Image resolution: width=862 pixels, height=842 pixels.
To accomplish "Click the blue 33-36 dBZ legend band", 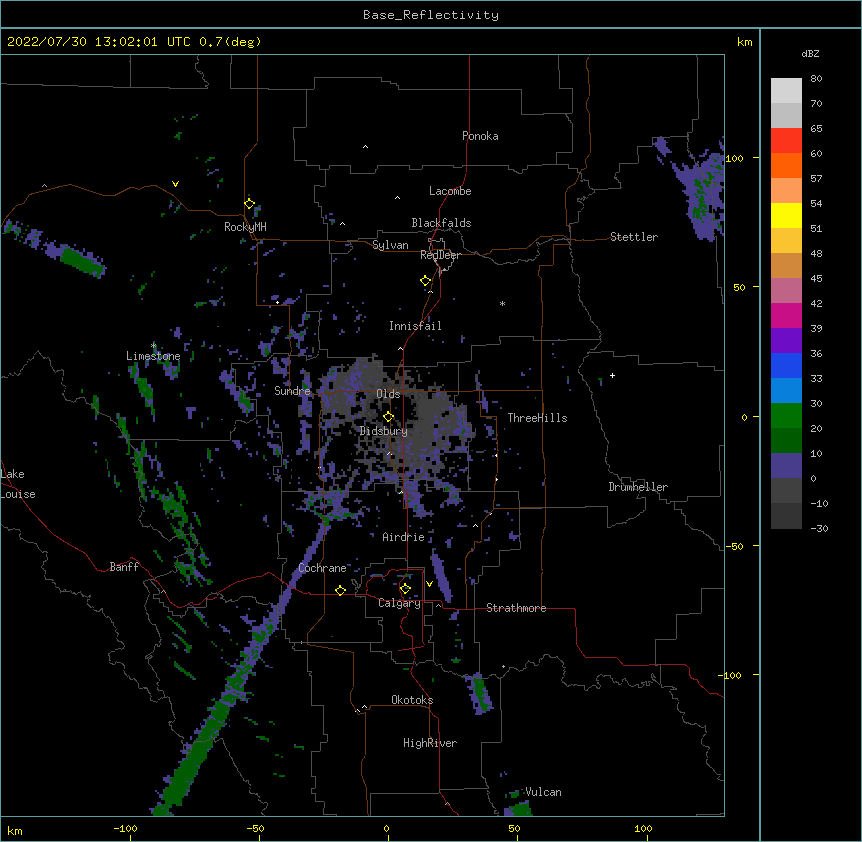I will pos(786,365).
